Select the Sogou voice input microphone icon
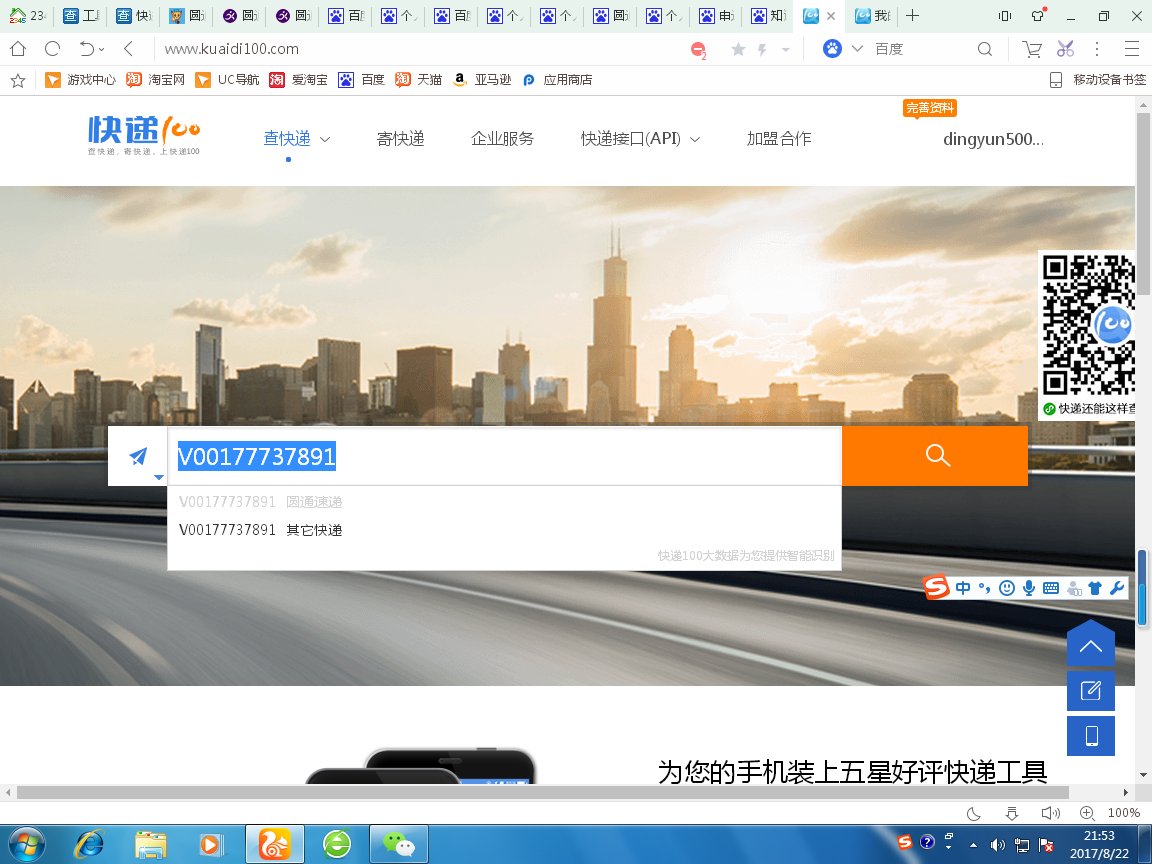1152x864 pixels. pos(1029,588)
